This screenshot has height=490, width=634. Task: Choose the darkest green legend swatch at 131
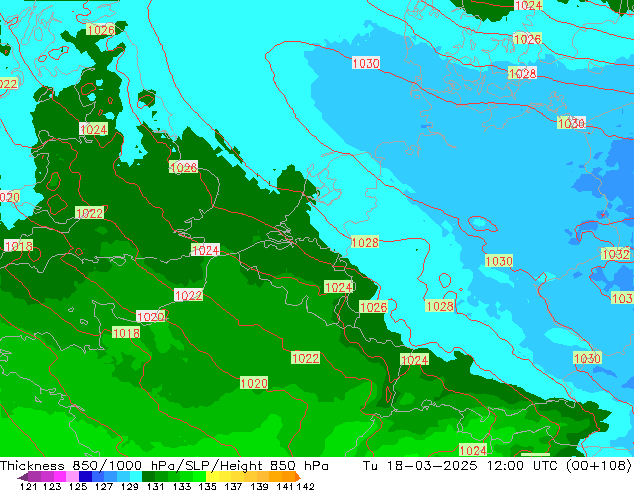coord(149,476)
